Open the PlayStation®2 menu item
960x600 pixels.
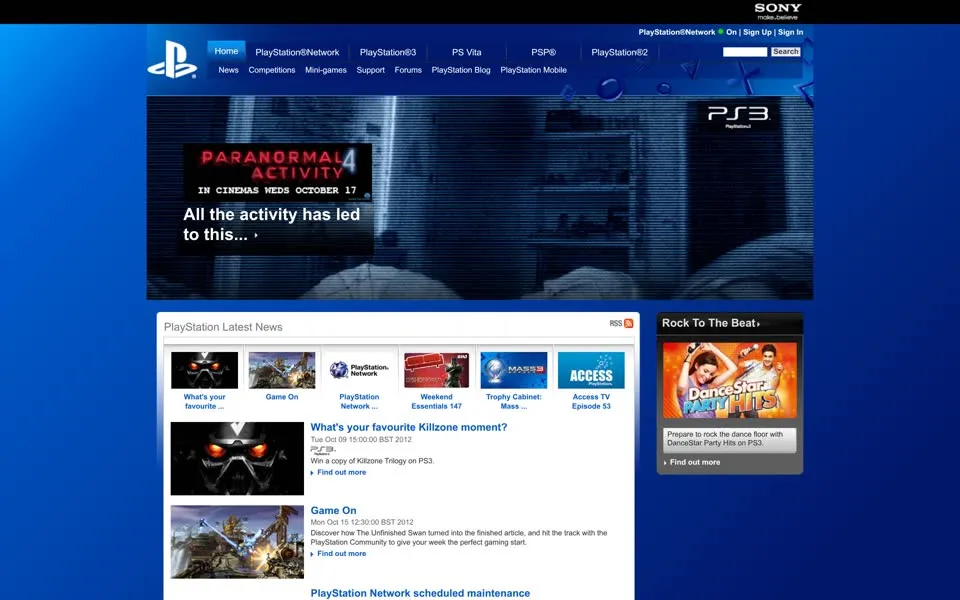(x=619, y=52)
